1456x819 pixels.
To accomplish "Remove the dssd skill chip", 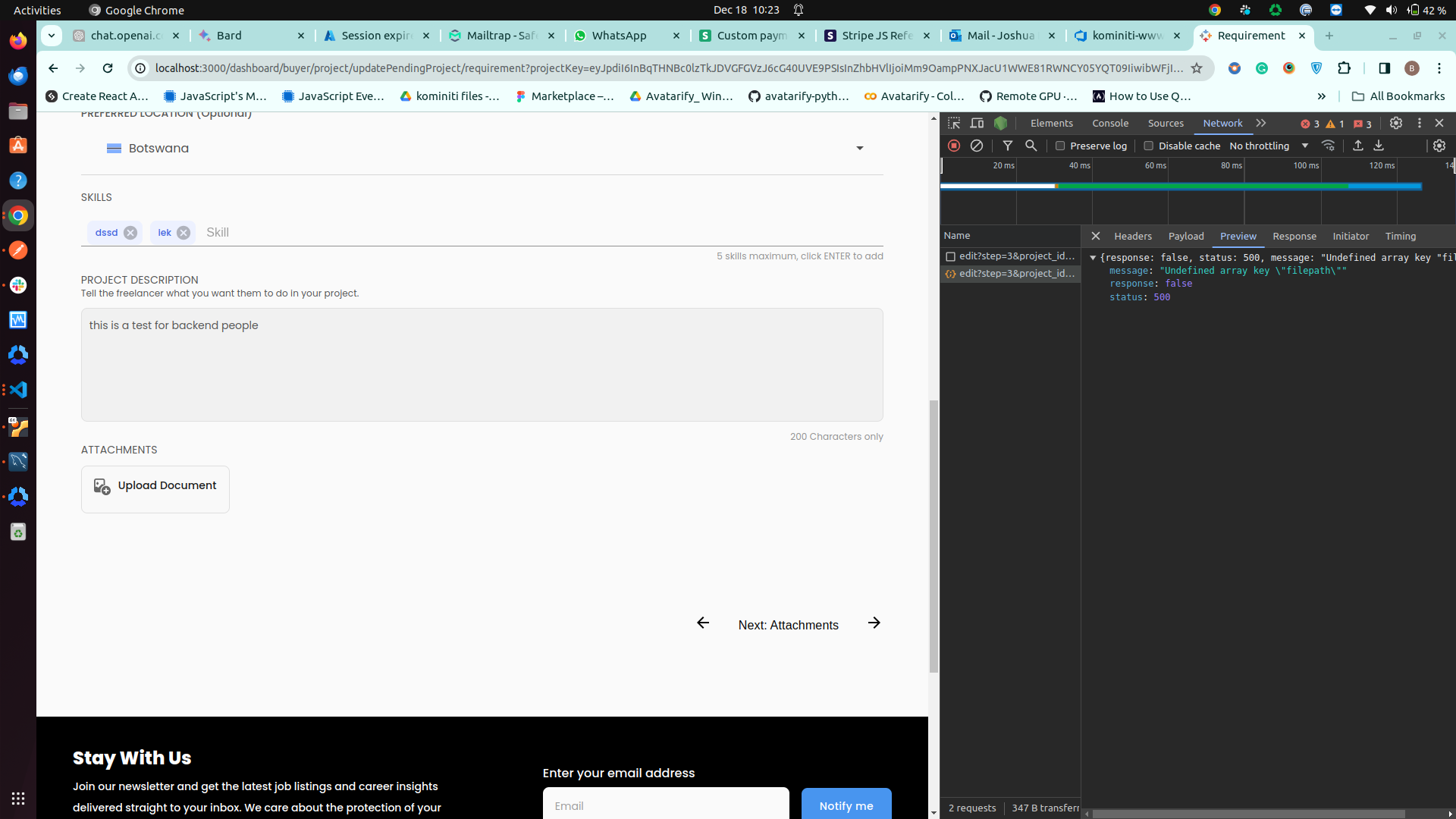I will tap(130, 233).
